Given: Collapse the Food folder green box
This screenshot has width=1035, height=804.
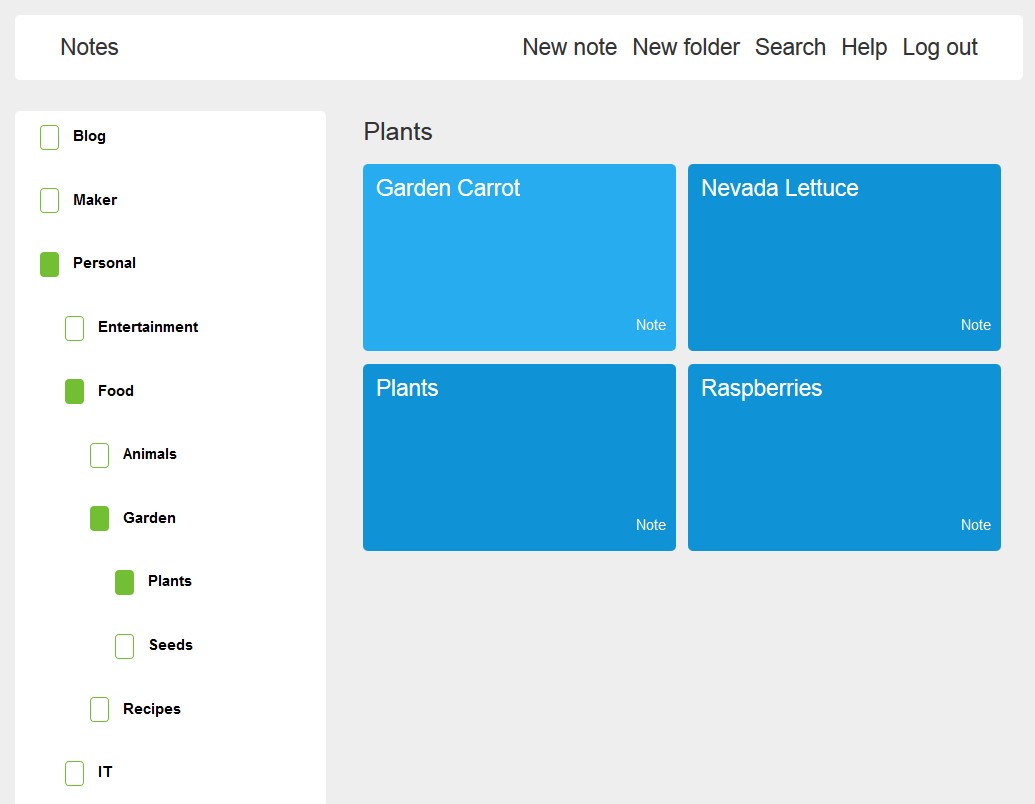Looking at the screenshot, I should click(x=75, y=391).
